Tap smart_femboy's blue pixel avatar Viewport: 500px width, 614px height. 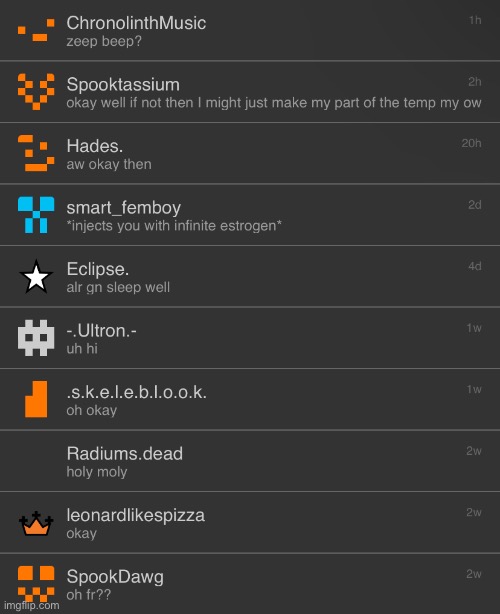pos(36,215)
